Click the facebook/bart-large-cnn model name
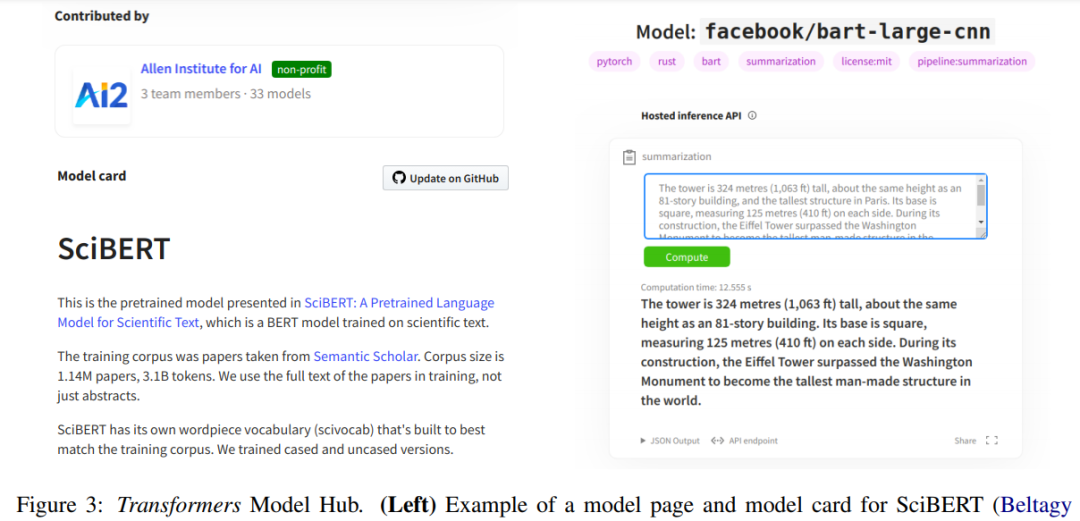1080x521 pixels. 848,32
